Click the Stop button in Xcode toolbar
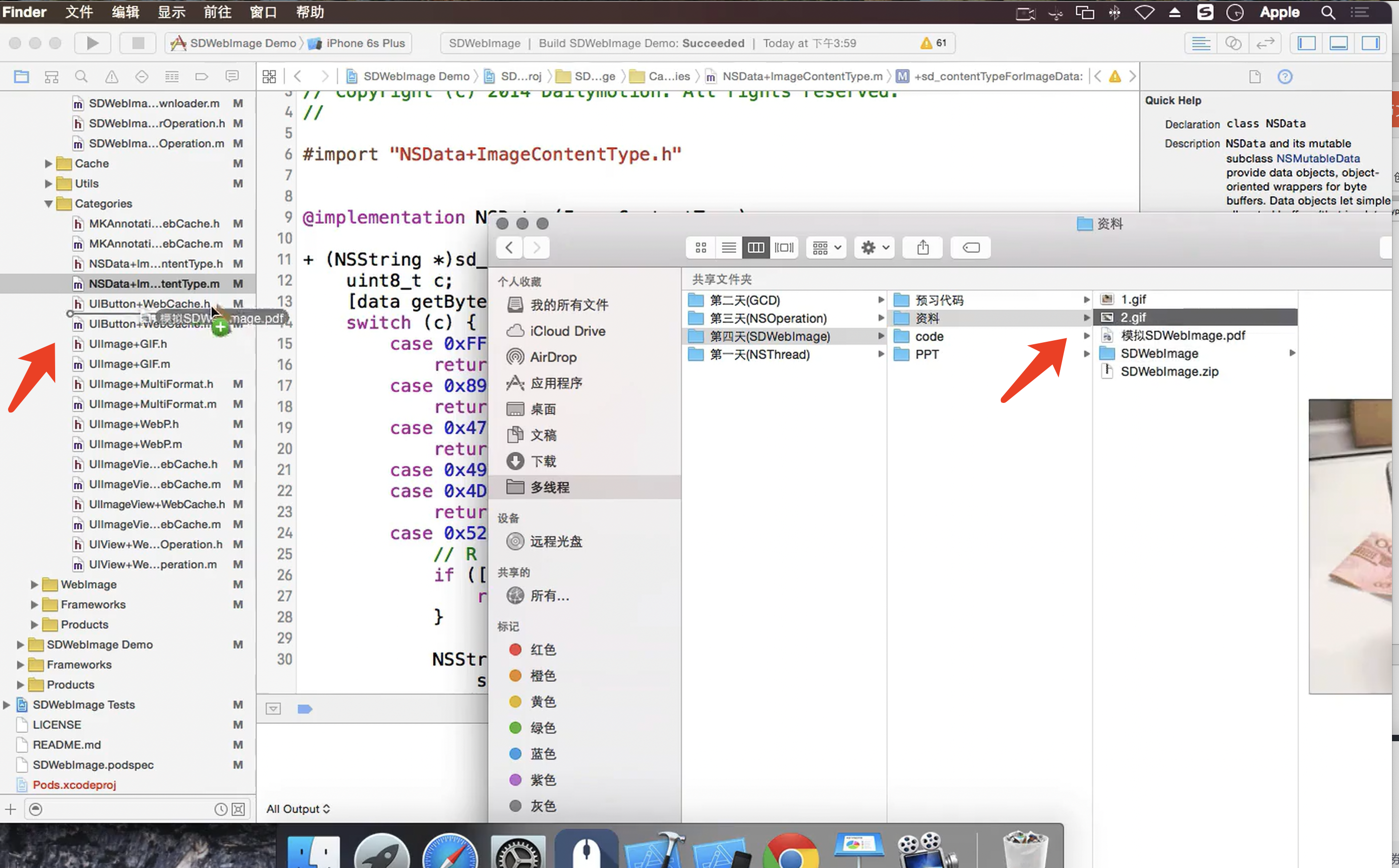Viewport: 1399px width, 868px height. coord(138,43)
